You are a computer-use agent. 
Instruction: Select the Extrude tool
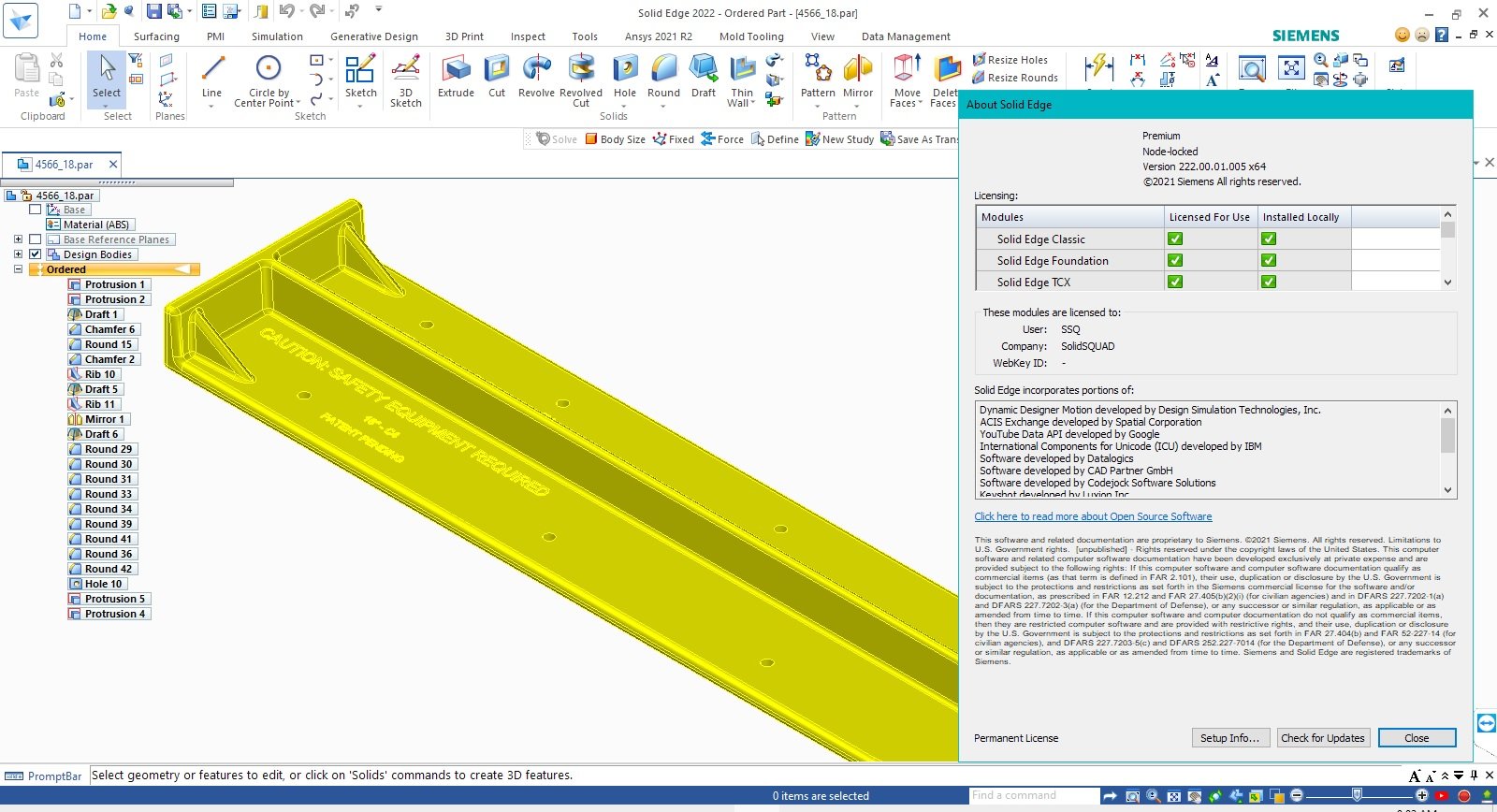tap(456, 77)
